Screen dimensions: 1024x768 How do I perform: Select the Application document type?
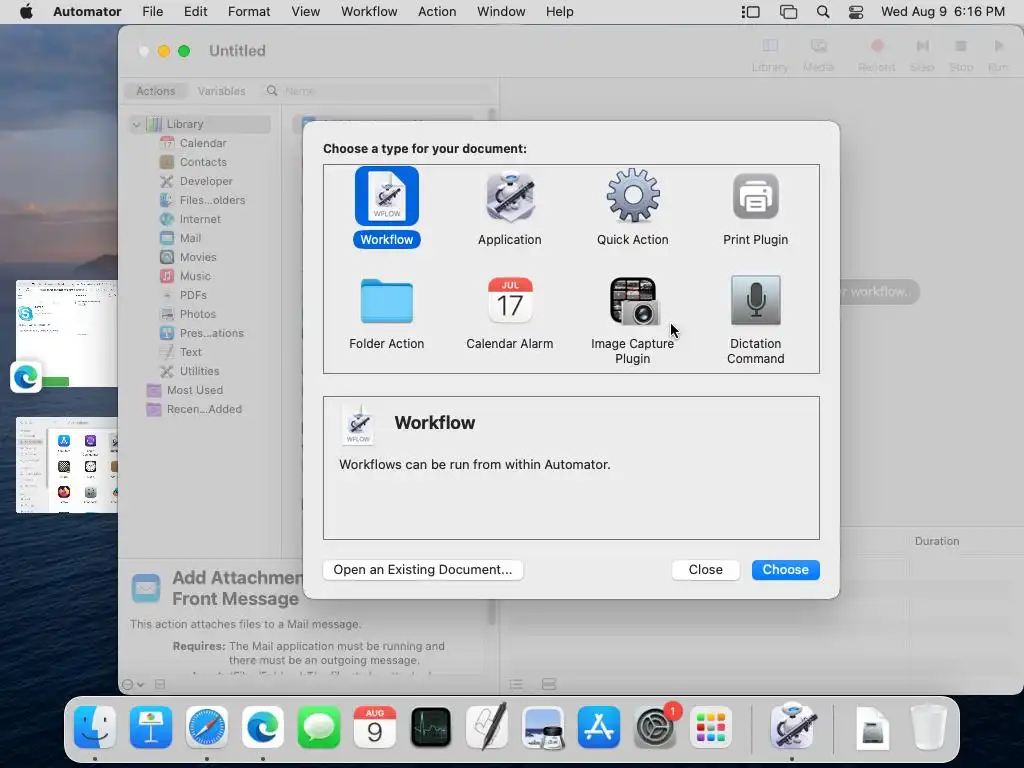pos(509,208)
